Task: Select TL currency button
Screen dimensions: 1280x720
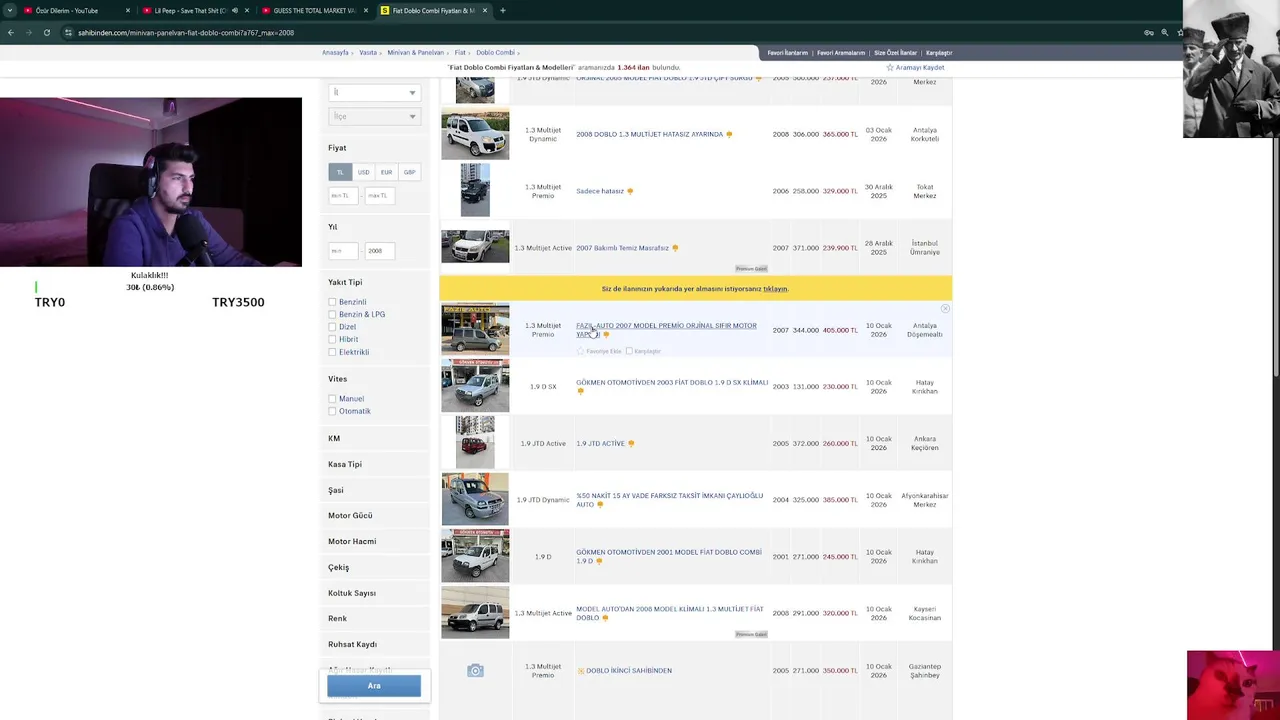Action: [340, 172]
